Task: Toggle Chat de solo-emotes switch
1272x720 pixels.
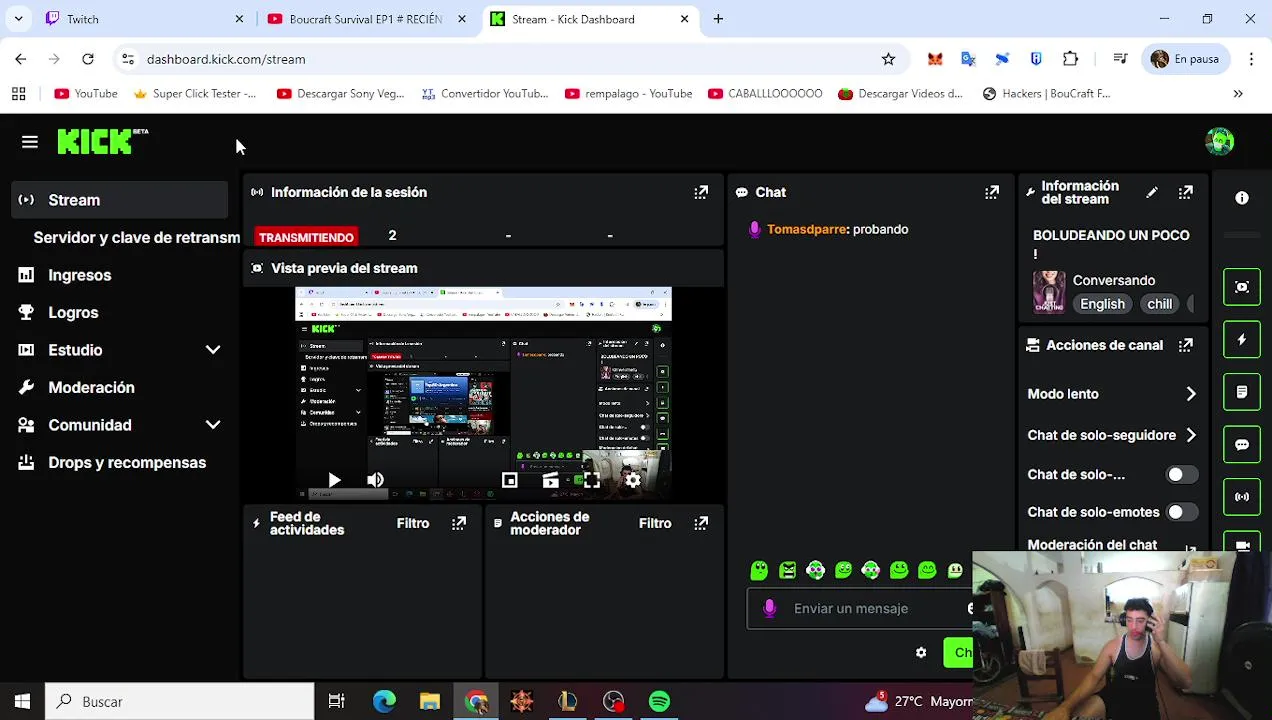Action: (x=1181, y=512)
